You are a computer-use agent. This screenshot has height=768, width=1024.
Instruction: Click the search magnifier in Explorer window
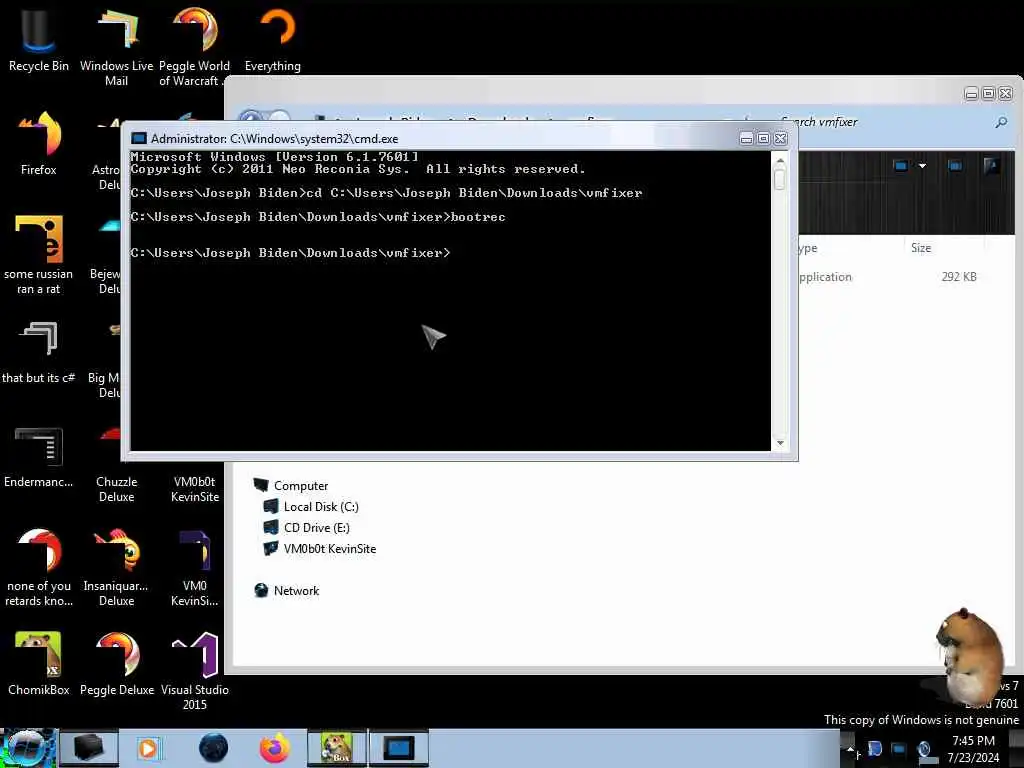click(1001, 122)
